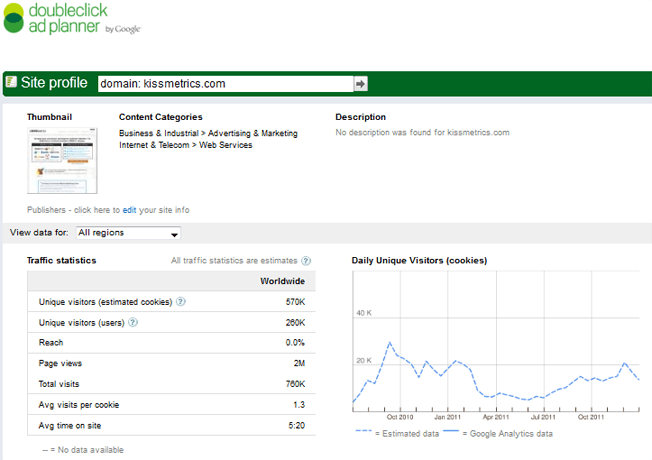Click the Description heading

(361, 117)
